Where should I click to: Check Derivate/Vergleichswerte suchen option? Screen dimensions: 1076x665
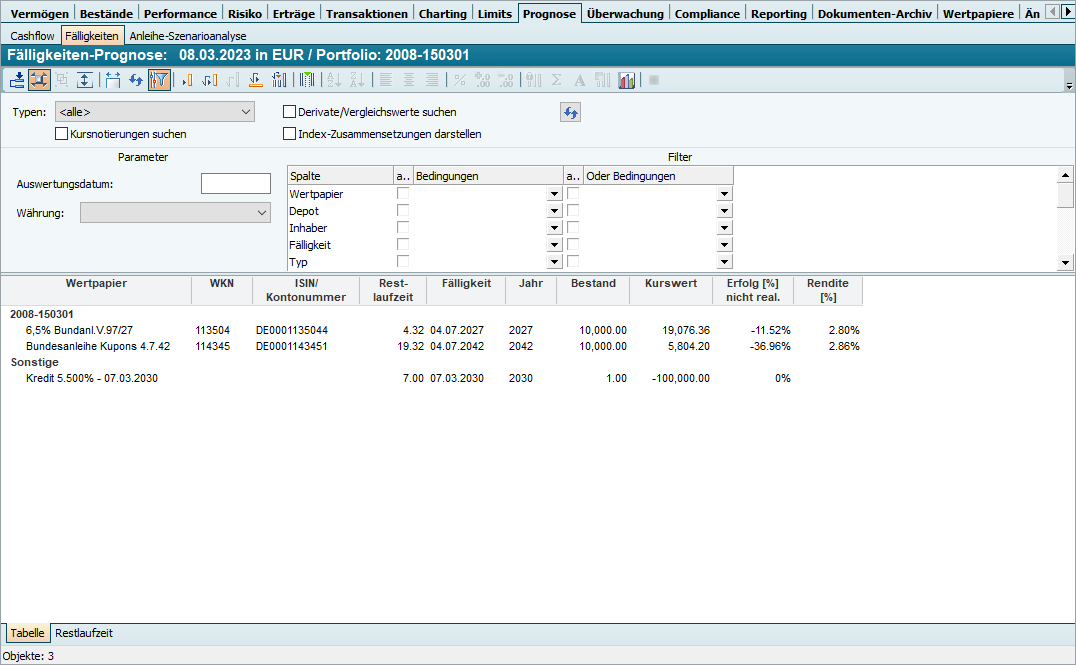[290, 112]
